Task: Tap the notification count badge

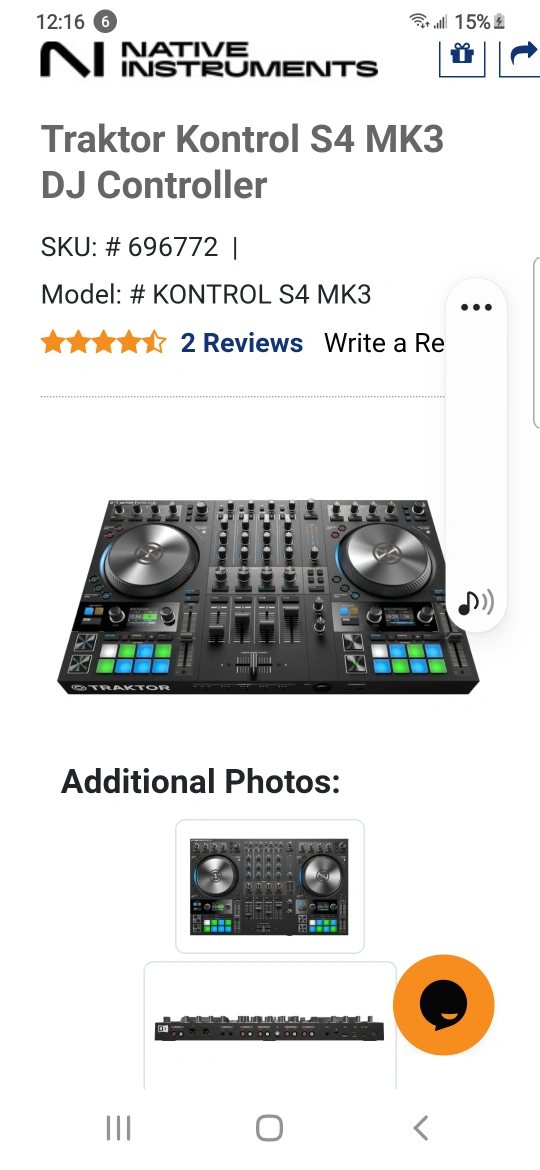Action: pyautogui.click(x=104, y=22)
